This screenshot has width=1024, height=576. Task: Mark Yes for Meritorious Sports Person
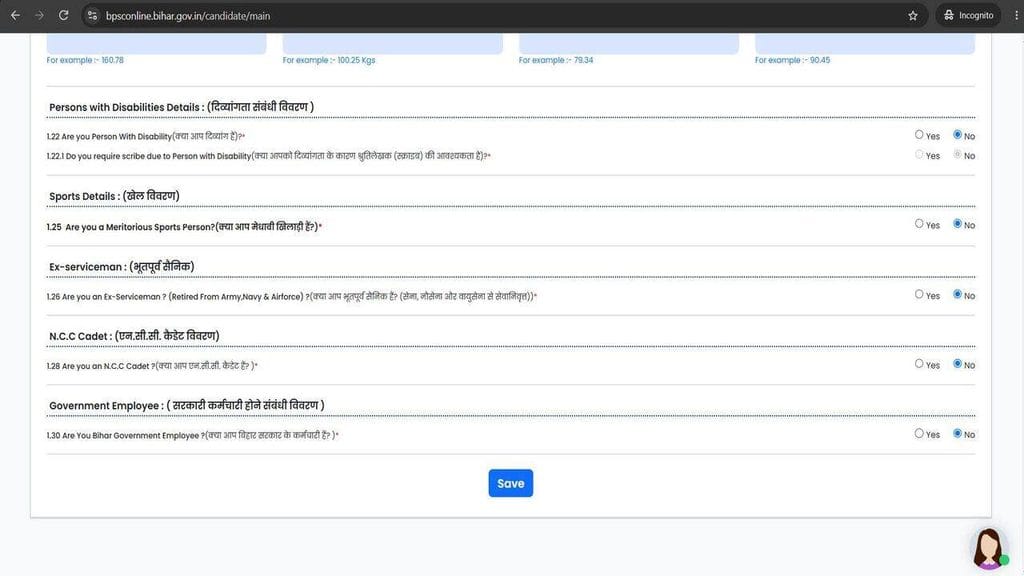(x=919, y=224)
